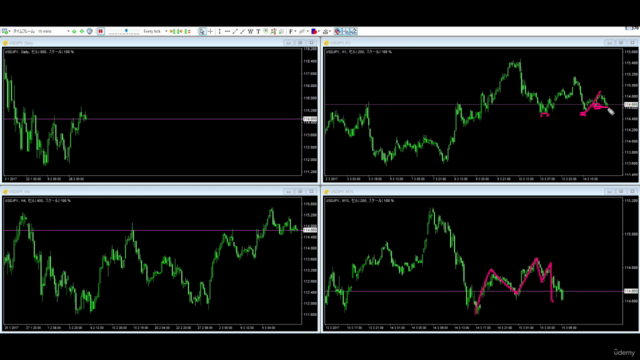This screenshot has width=640, height=360.
Task: Click the round clock icon button
Action: tap(90, 31)
